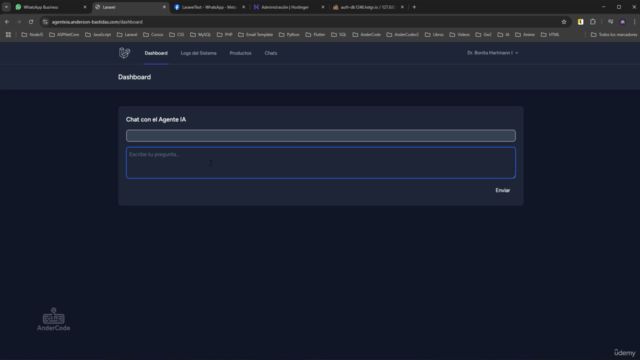Expand the Dr. Bonita Hartmann user menu
This screenshot has width=640, height=360.
[493, 53]
